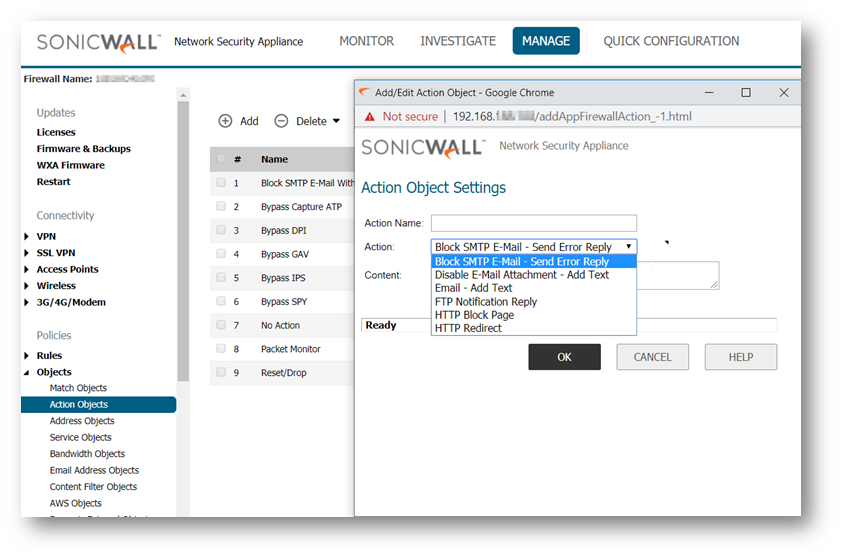Check the Bypass Capture ATP row checkbox
This screenshot has height=559, width=843.
click(x=221, y=206)
